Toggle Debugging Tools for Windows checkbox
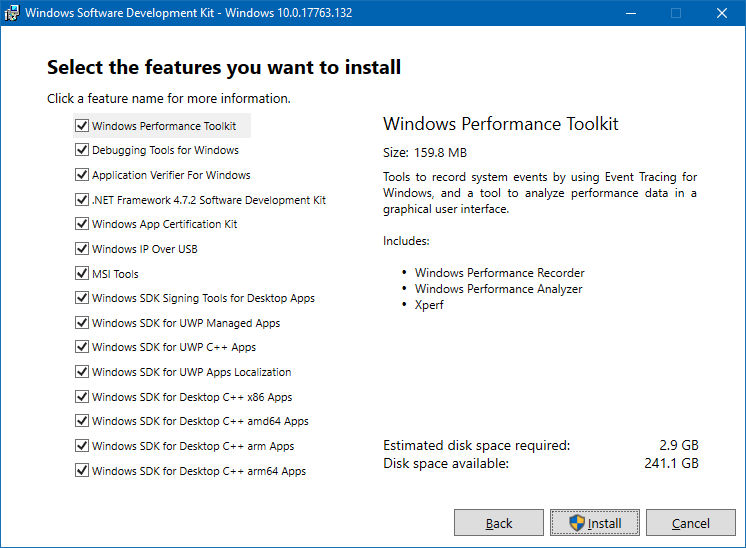Screen dimensions: 746x548 [x=82, y=151]
